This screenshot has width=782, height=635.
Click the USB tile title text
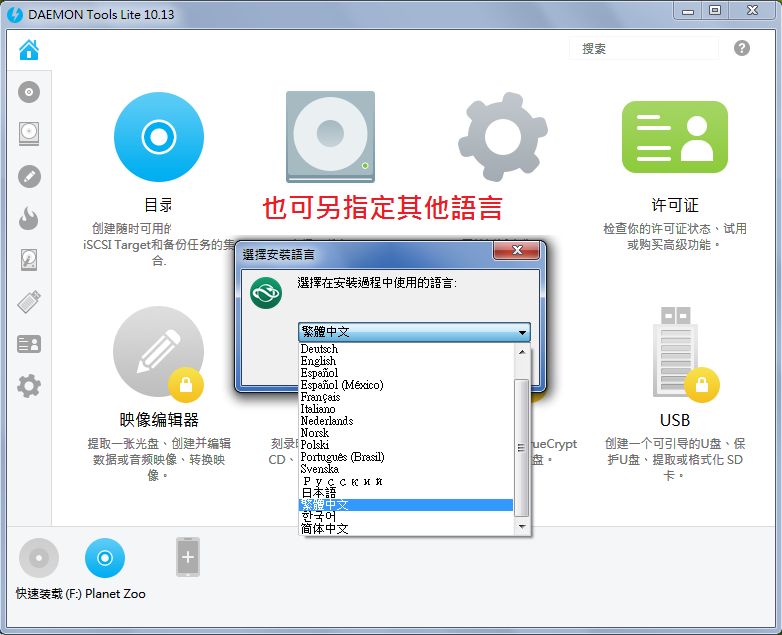[x=675, y=420]
